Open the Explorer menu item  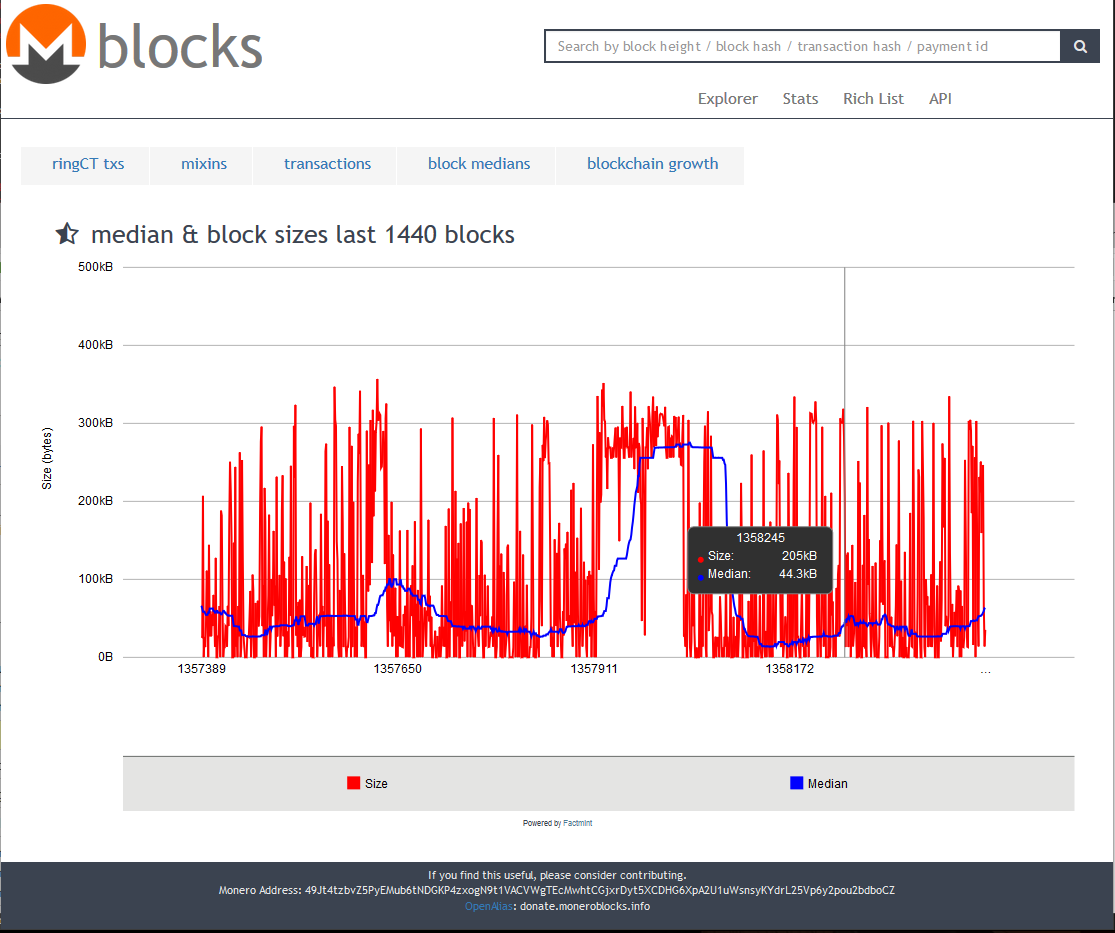(x=727, y=99)
